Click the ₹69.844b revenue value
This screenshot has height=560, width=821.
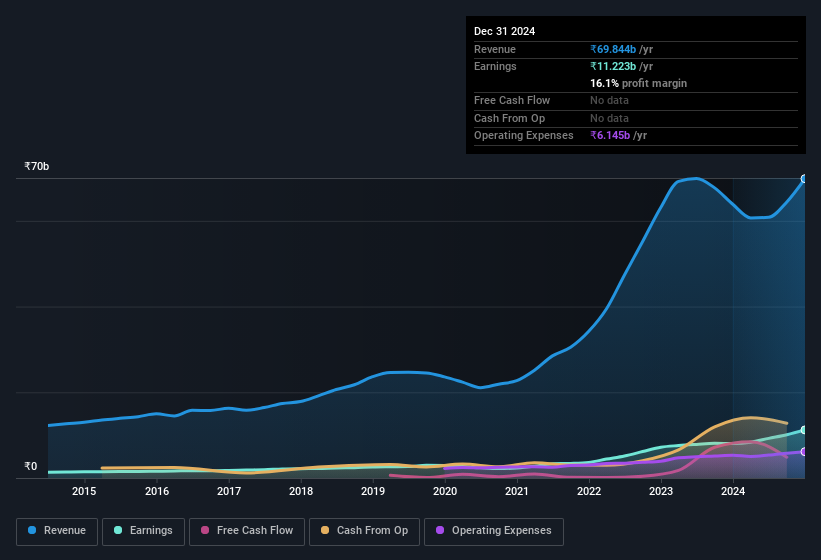click(613, 49)
